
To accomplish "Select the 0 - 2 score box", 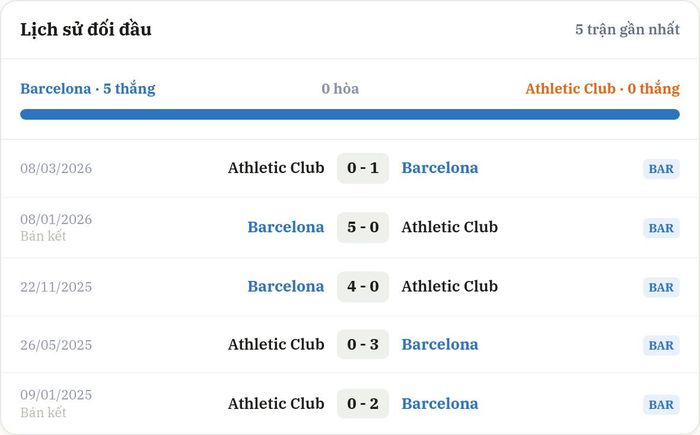I will click(363, 404).
